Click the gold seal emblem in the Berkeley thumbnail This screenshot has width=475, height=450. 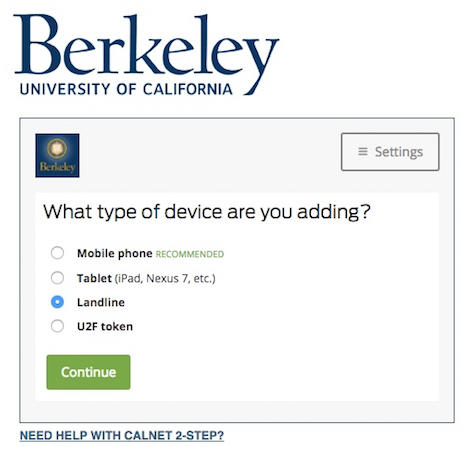(57, 149)
